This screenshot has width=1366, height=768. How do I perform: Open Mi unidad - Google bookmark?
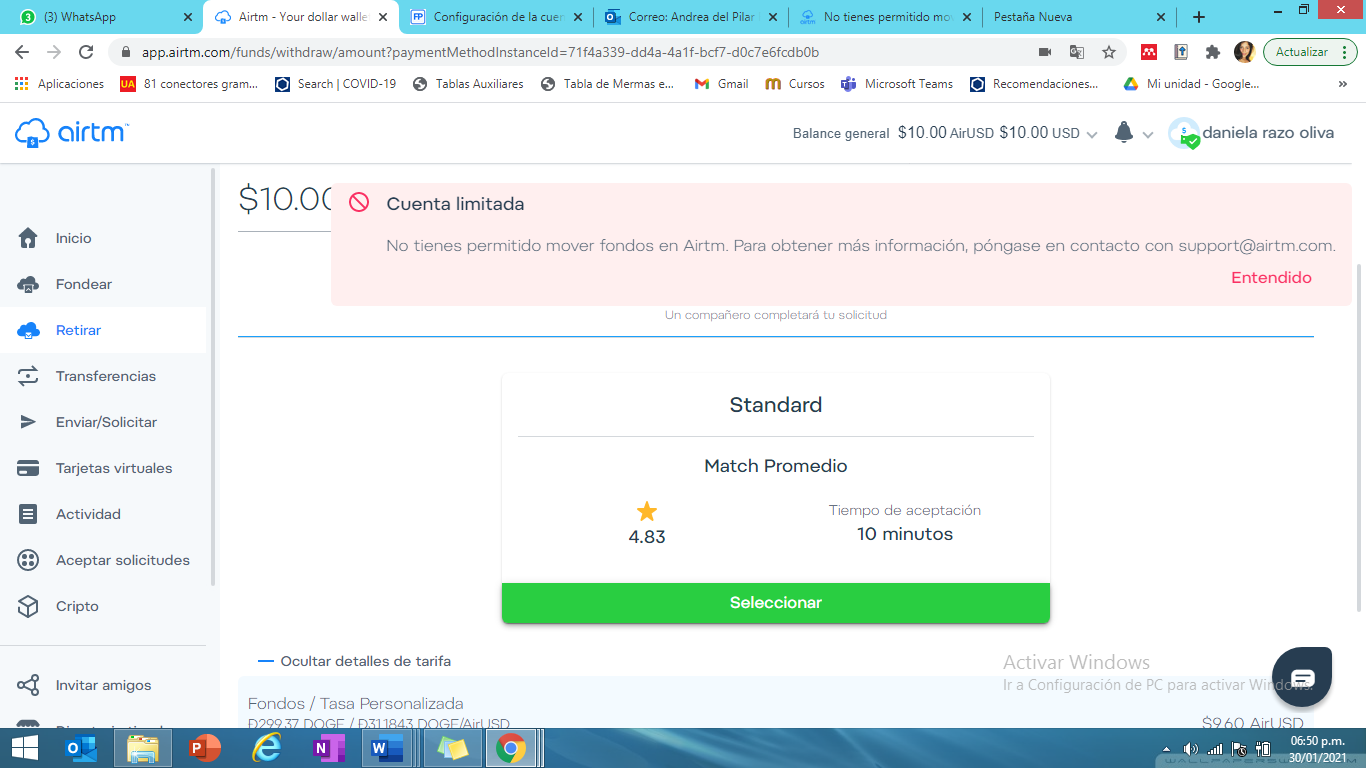point(1191,84)
